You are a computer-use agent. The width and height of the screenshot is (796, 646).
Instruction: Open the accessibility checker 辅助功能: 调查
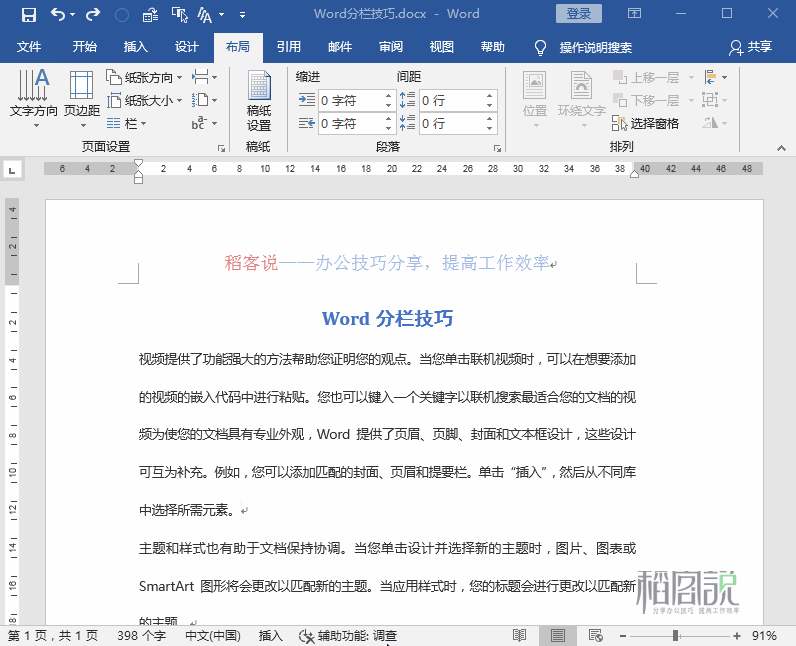(348, 636)
